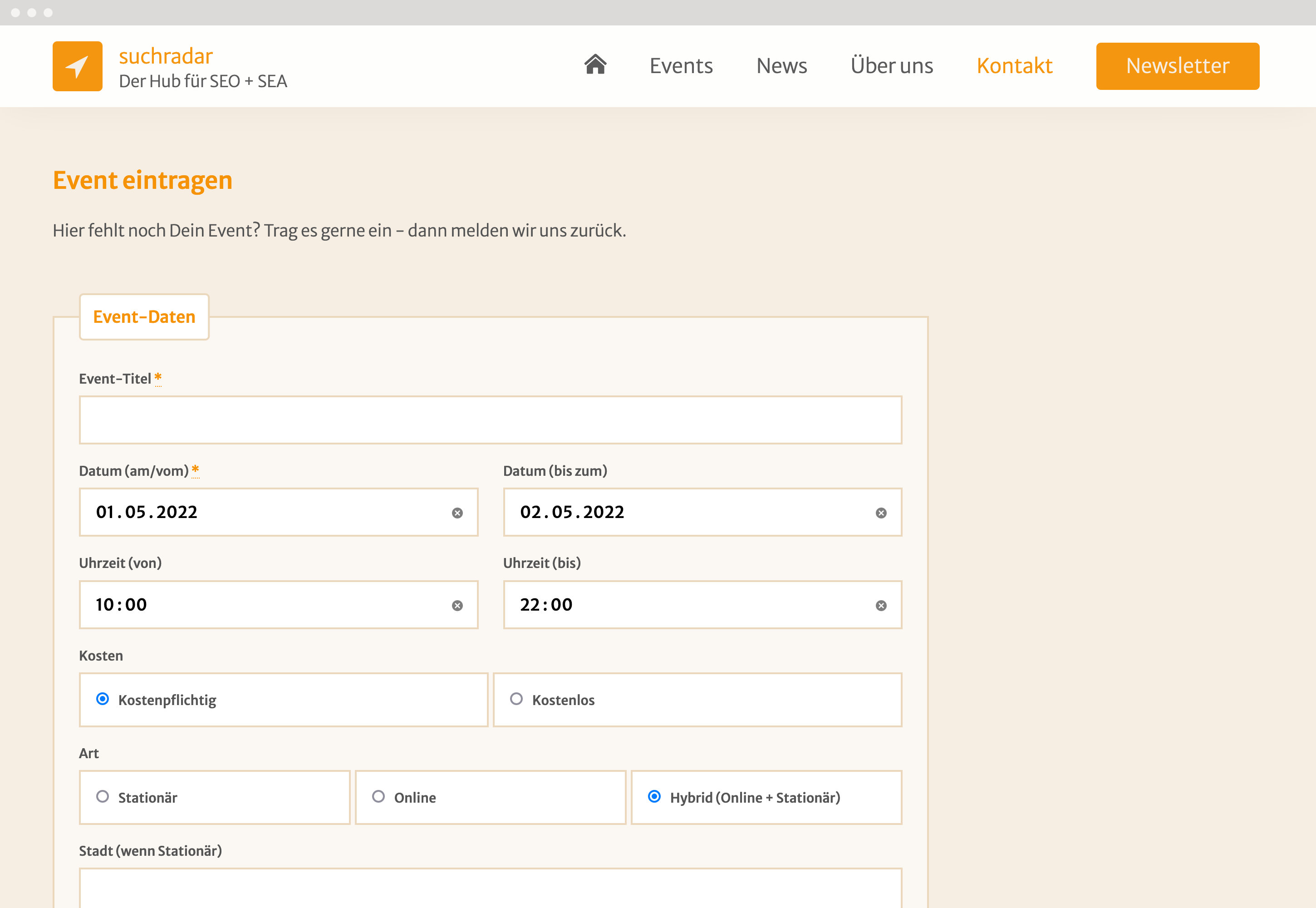Clear the Uhrzeit (bis) time field
Viewport: 1316px width, 908px height.
881,605
